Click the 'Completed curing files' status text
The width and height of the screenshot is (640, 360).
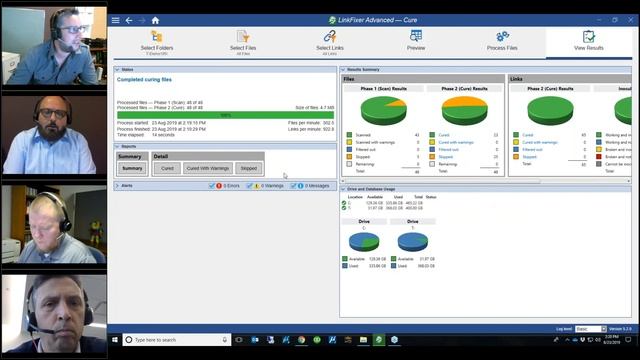144,80
